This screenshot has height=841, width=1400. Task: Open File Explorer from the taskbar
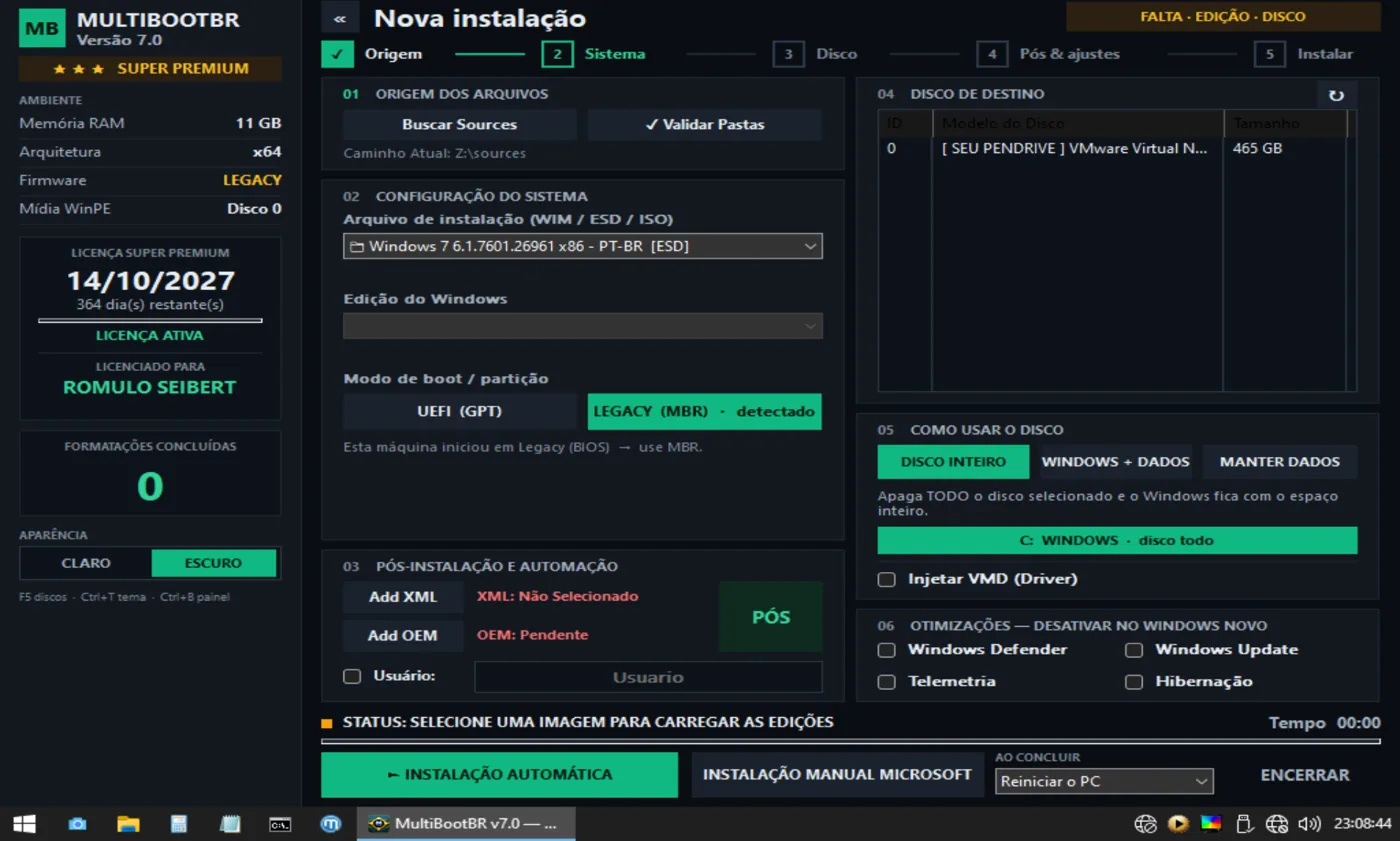pyautogui.click(x=128, y=824)
